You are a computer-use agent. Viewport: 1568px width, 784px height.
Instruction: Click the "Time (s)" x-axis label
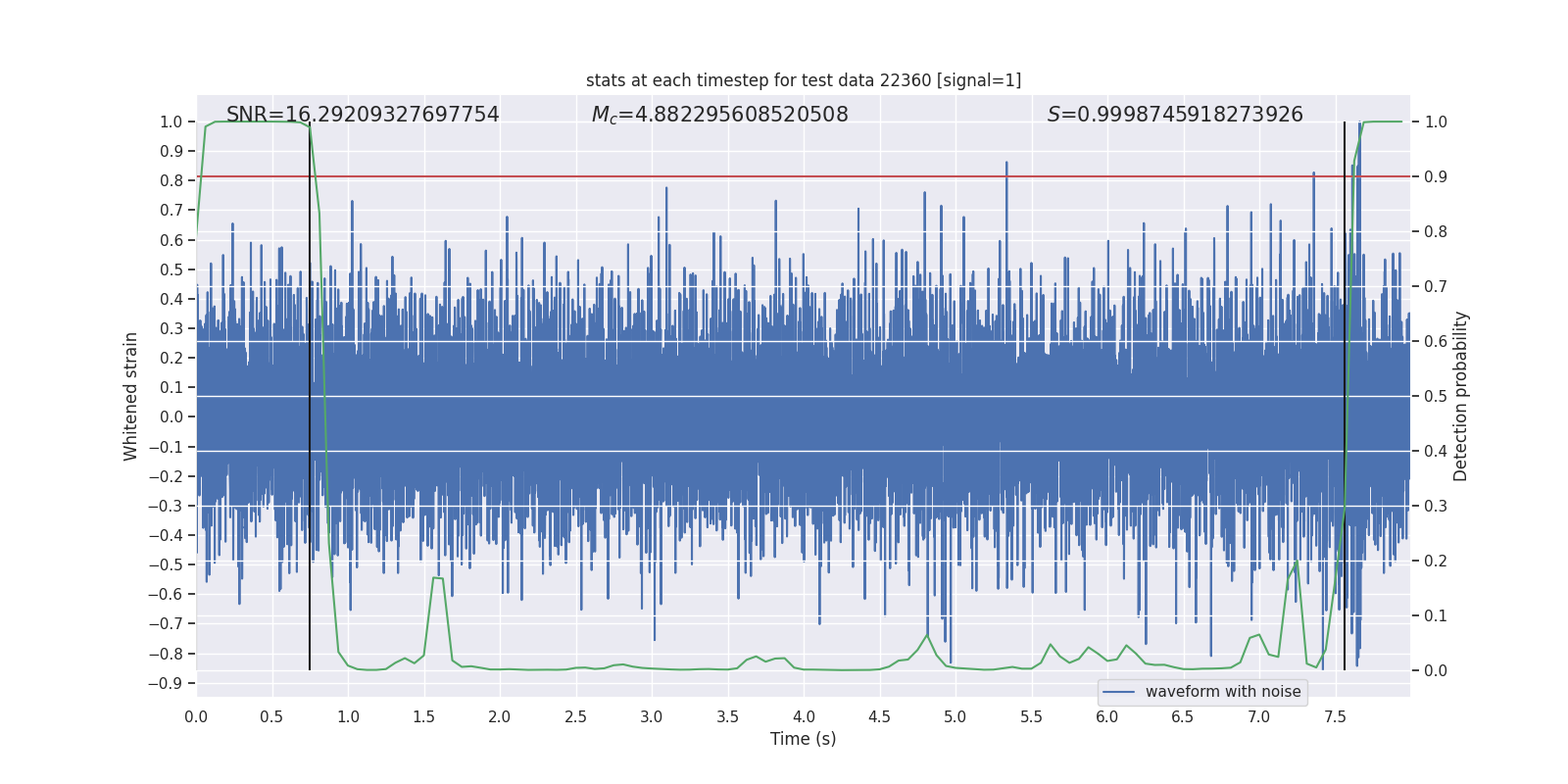803,739
